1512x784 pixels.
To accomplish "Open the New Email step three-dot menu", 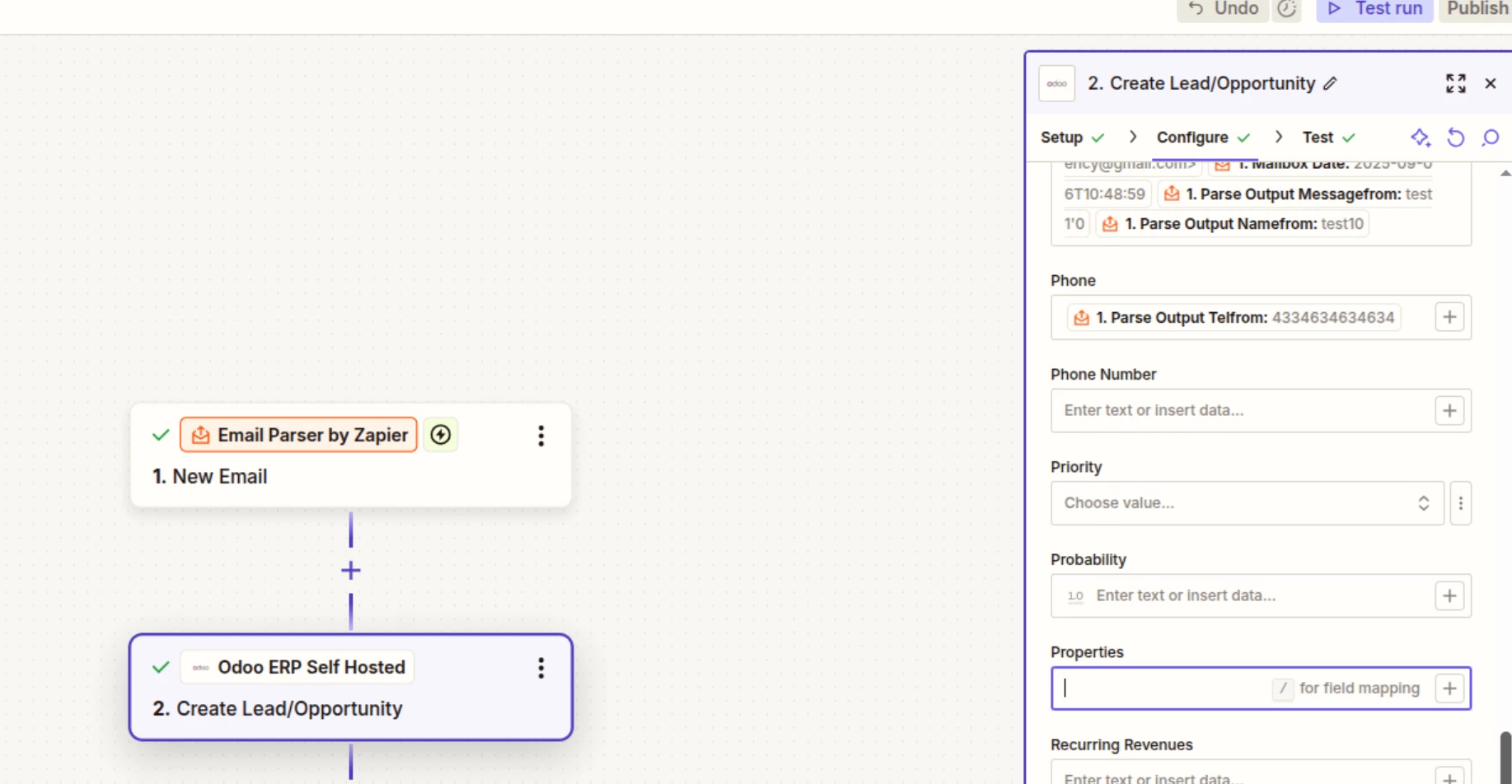I will [541, 436].
